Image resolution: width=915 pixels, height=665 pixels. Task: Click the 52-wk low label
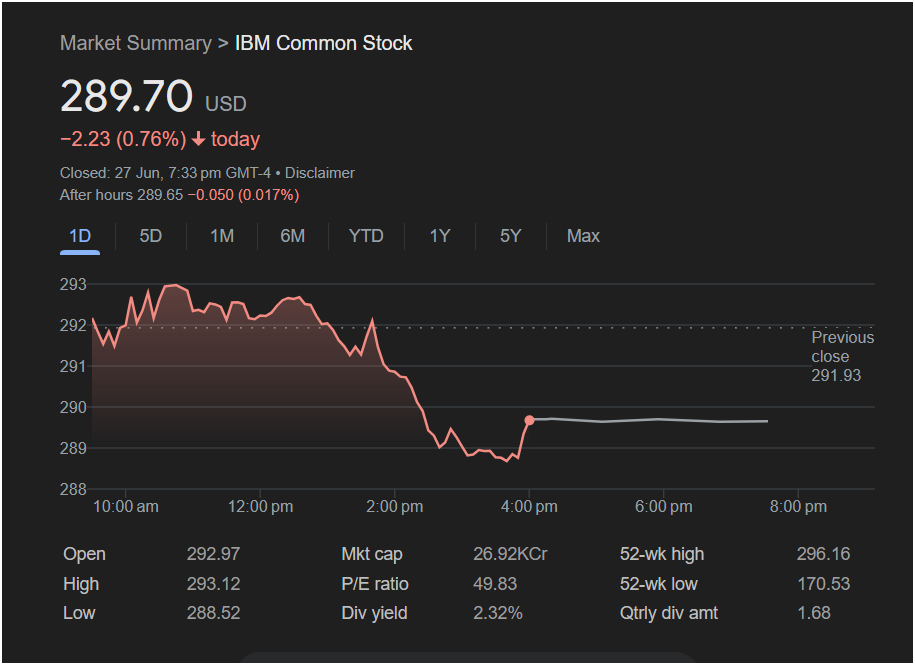click(x=658, y=584)
